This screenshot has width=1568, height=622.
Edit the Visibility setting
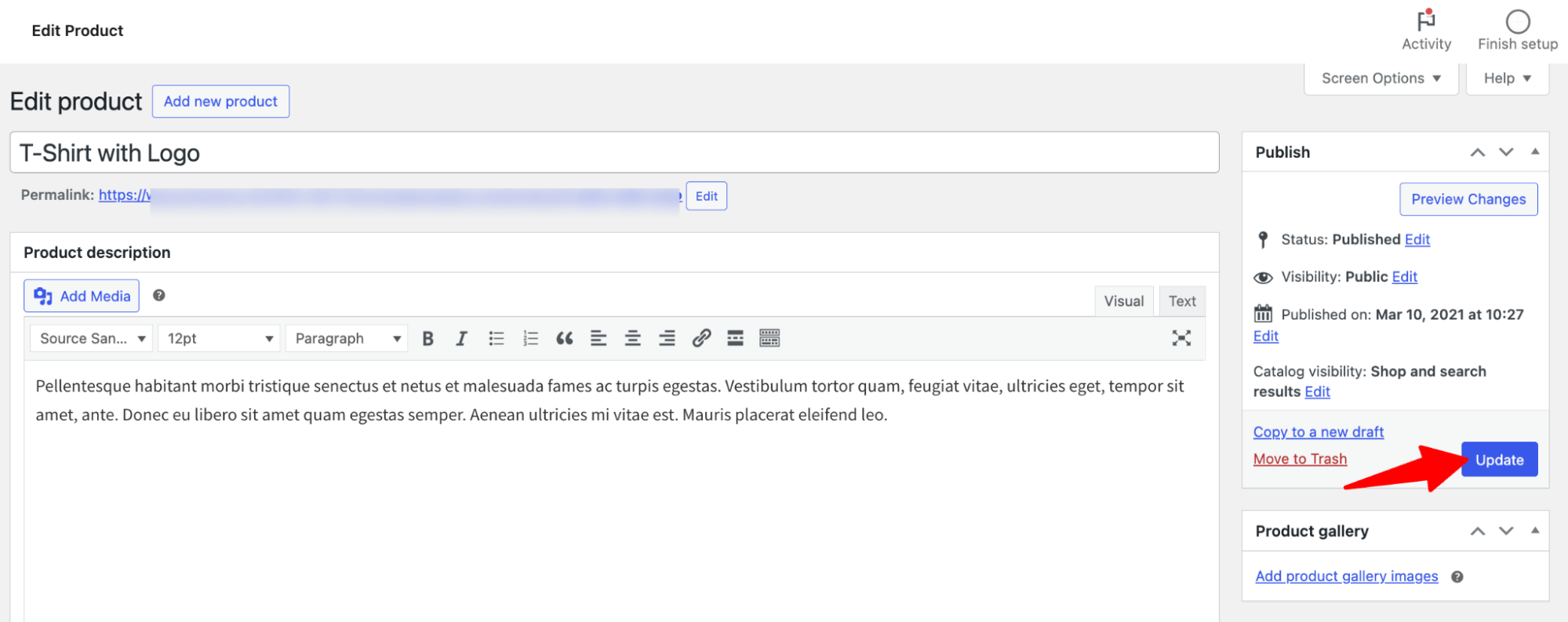(x=1404, y=277)
